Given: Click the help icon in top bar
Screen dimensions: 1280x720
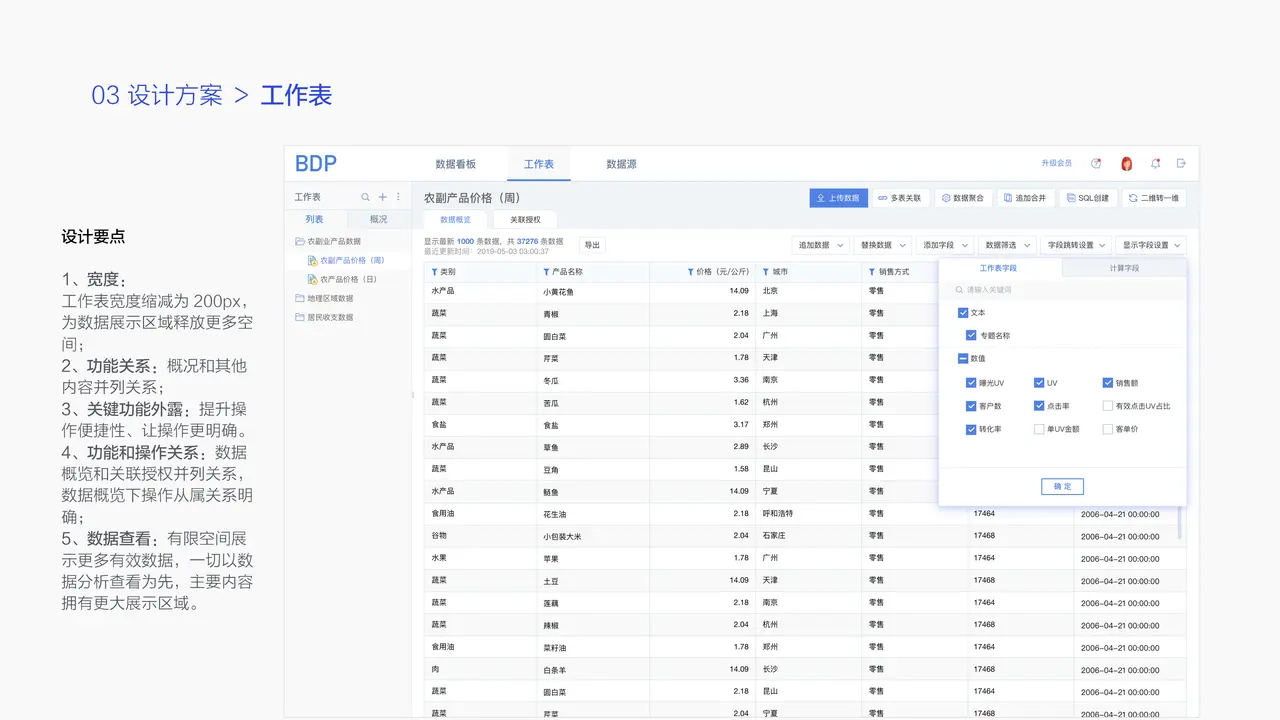Looking at the screenshot, I should pyautogui.click(x=1096, y=163).
